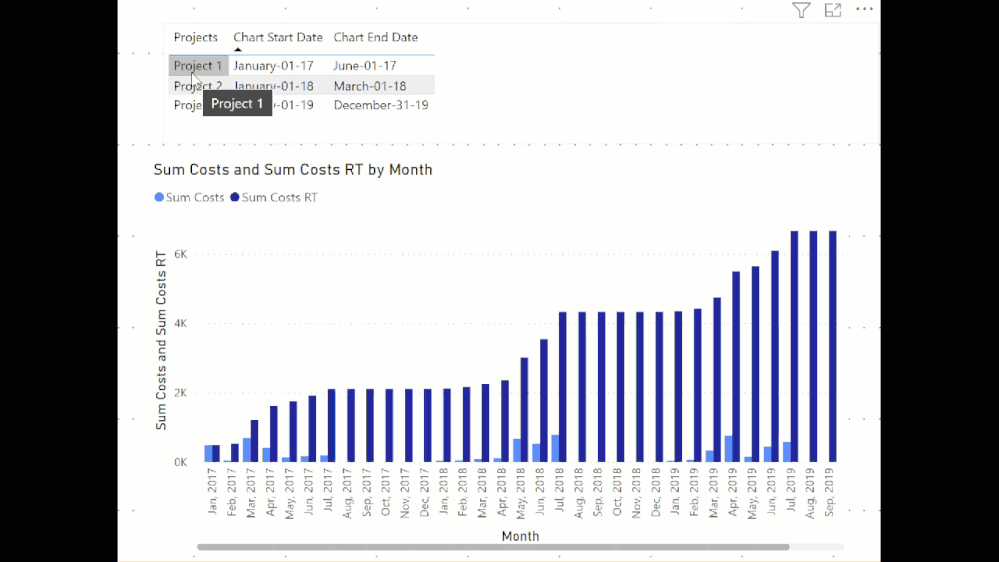The image size is (999, 562).
Task: Select the June-01-17 end date cell
Action: tap(364, 66)
